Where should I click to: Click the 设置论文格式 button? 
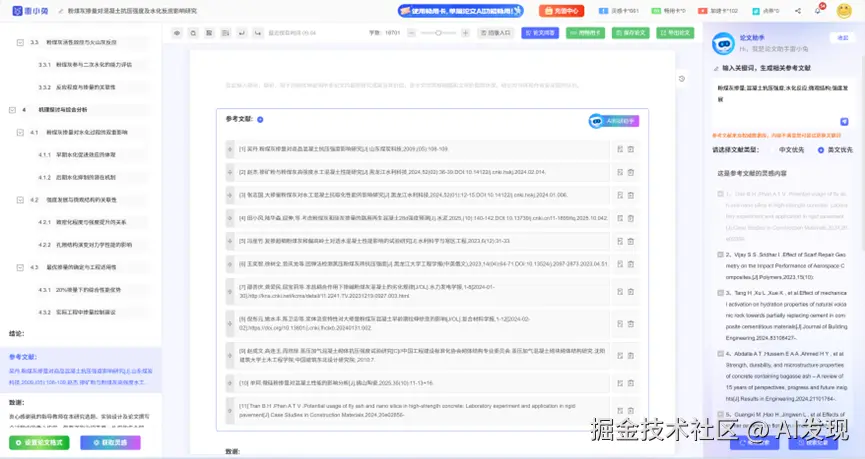point(39,442)
